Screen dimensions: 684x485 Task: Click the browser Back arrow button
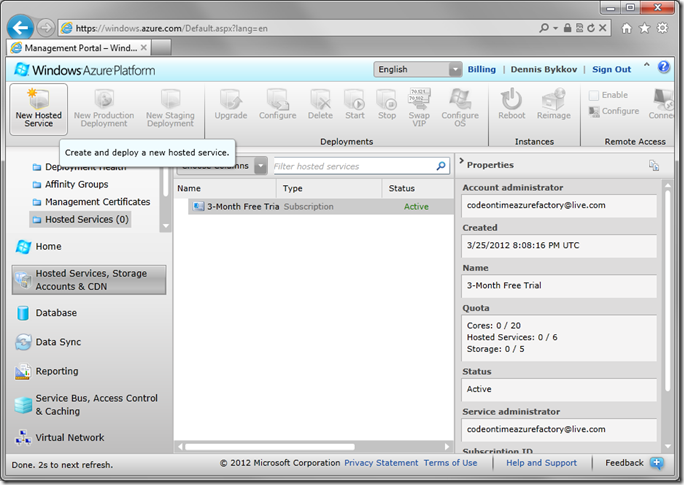pyautogui.click(x=20, y=28)
